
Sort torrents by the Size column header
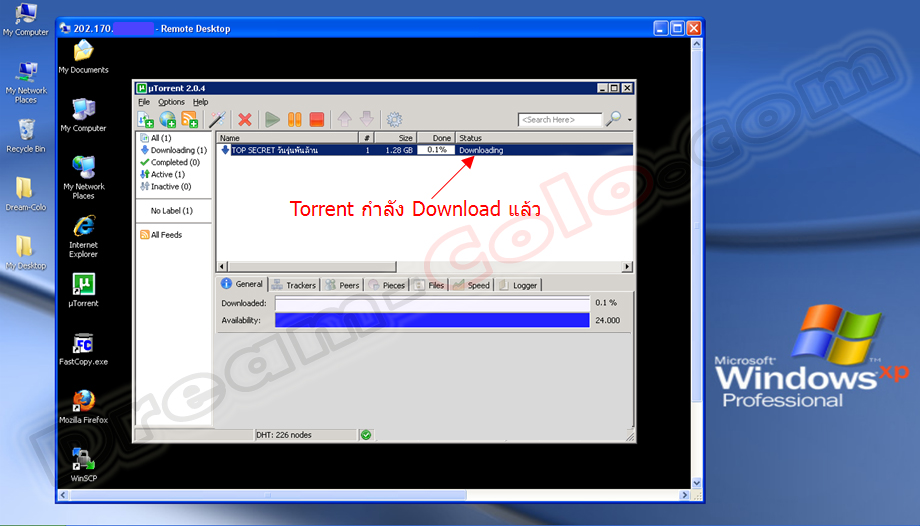point(396,138)
